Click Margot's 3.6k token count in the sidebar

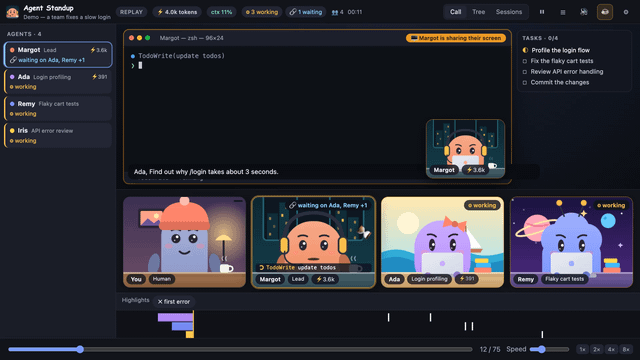click(99, 50)
